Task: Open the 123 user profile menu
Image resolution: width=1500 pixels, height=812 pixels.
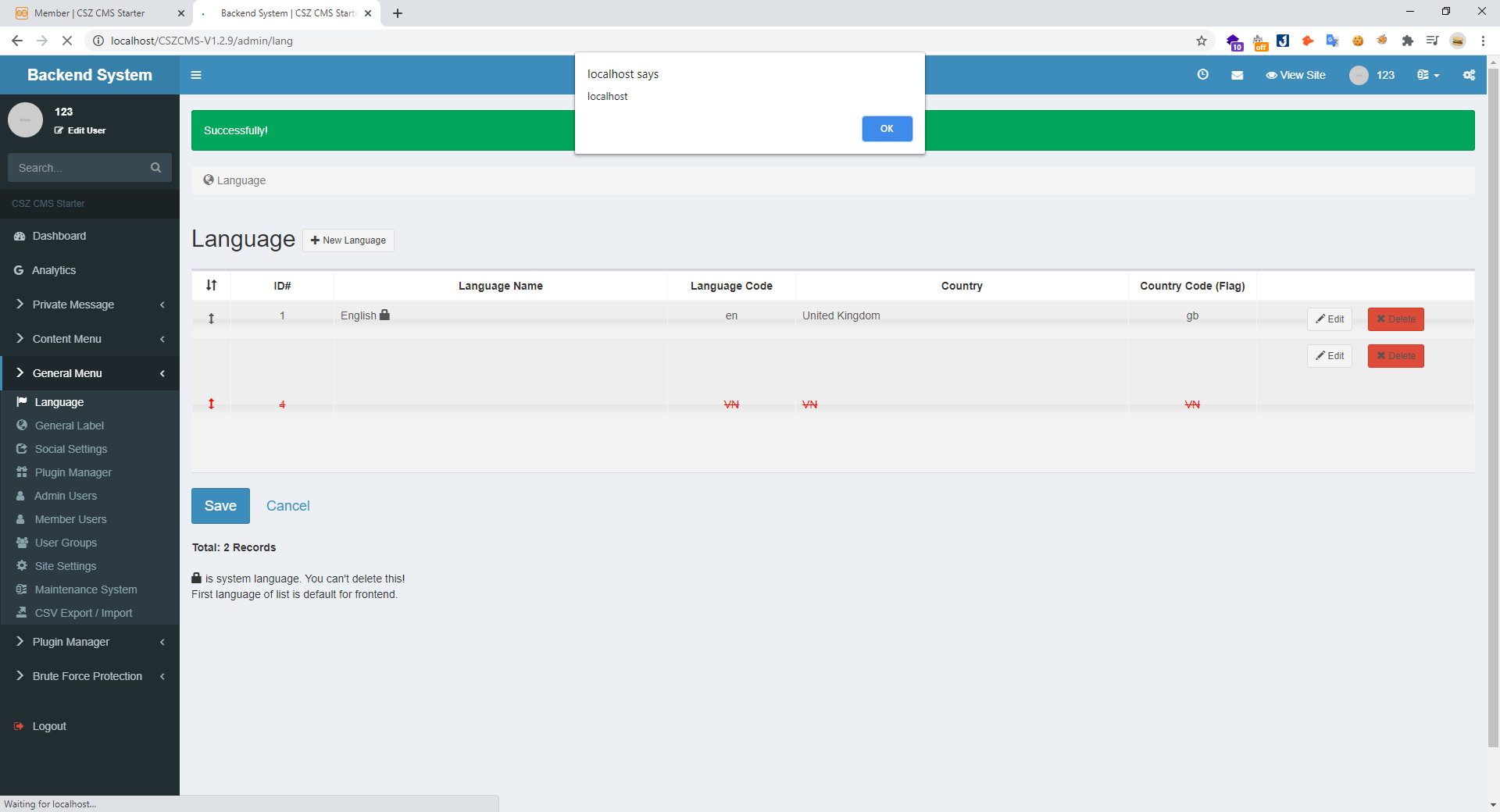Action: [x=1372, y=75]
